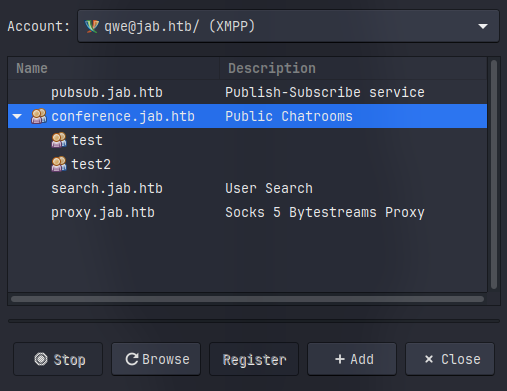
Task: Click the Public Chatrooms description
Action: (x=289, y=116)
